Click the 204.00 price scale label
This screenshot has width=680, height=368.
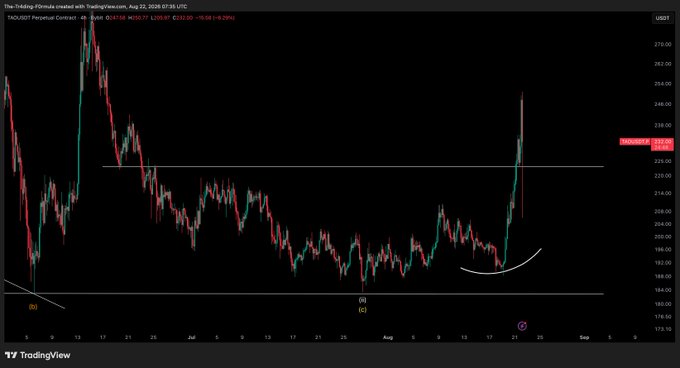(x=662, y=224)
